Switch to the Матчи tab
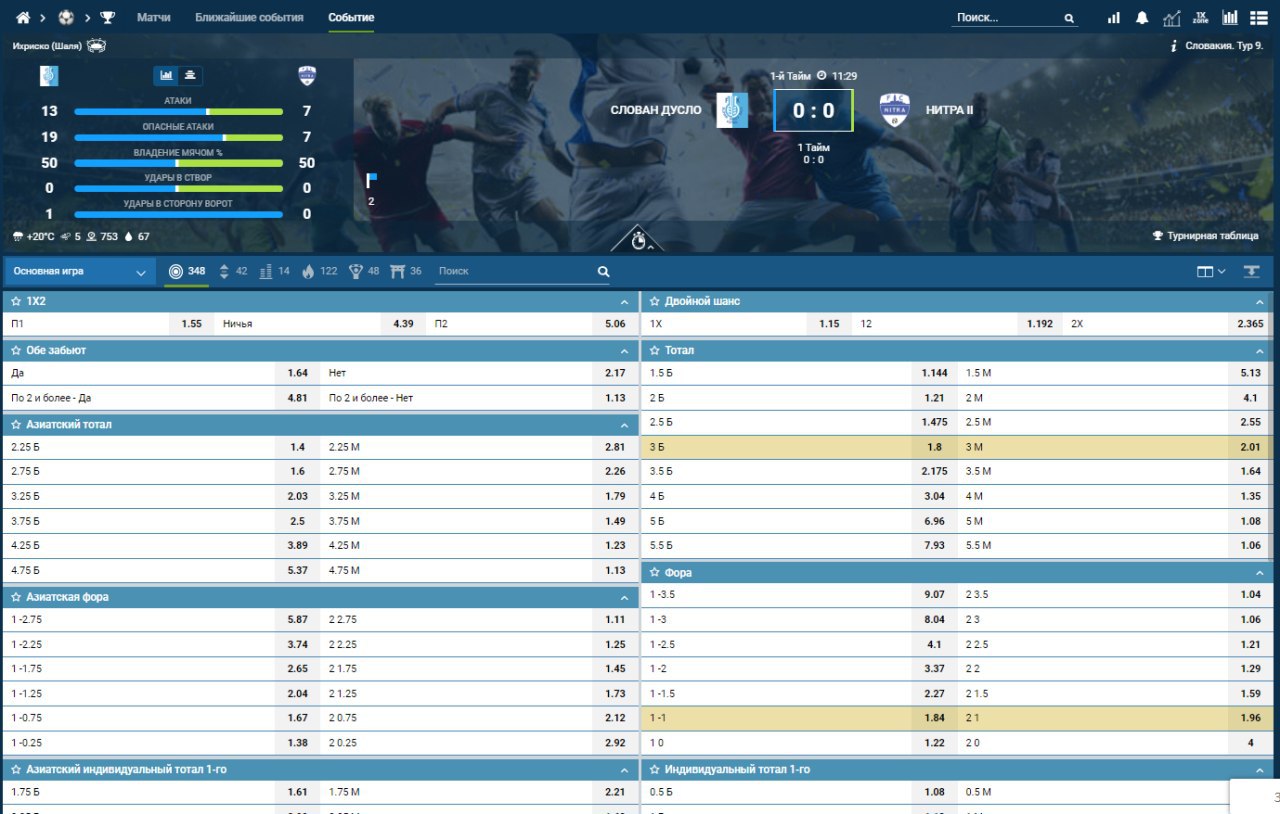Image resolution: width=1280 pixels, height=814 pixels. pyautogui.click(x=153, y=18)
